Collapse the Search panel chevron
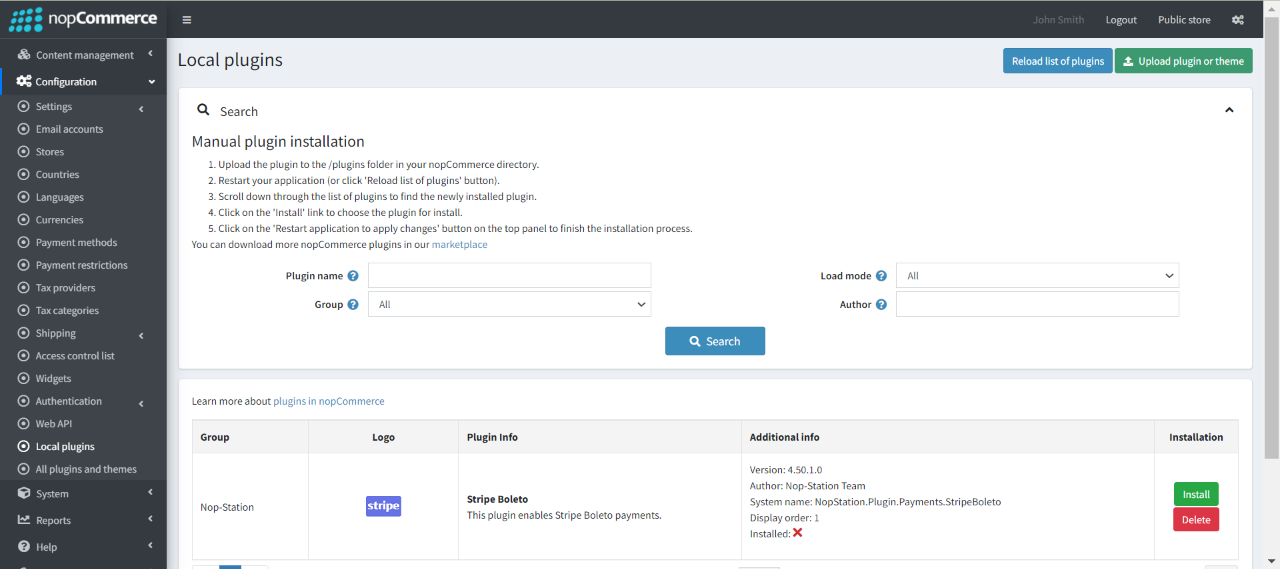This screenshot has height=569, width=1280. click(x=1229, y=110)
